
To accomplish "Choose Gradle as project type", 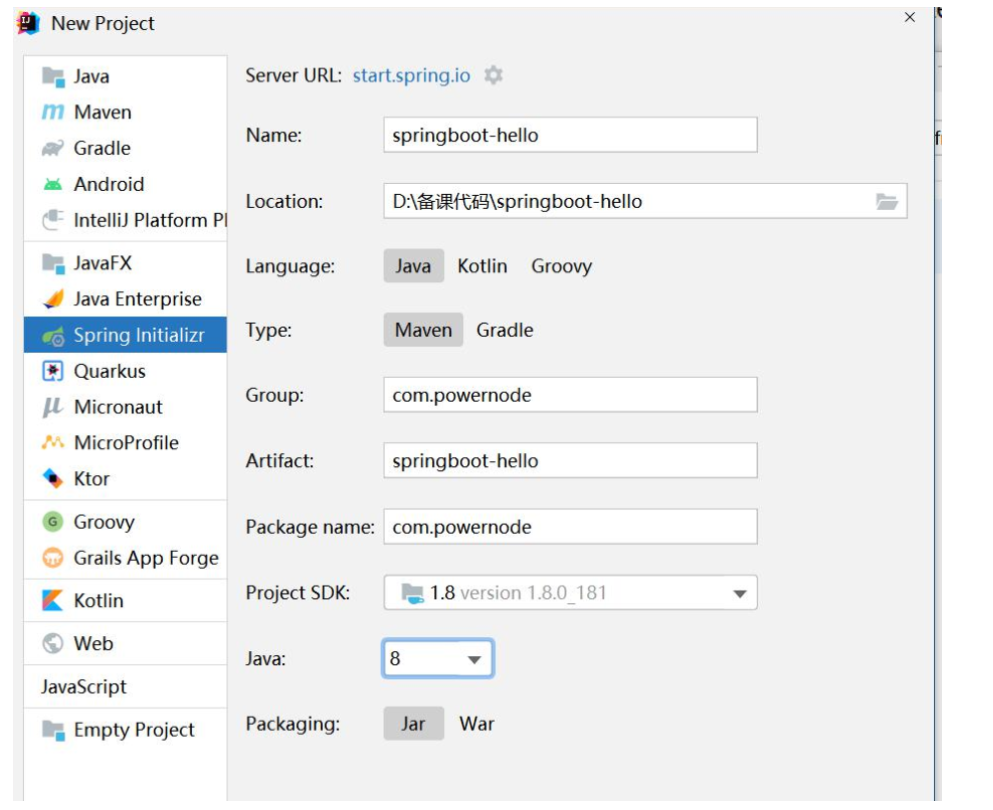I will click(x=505, y=330).
